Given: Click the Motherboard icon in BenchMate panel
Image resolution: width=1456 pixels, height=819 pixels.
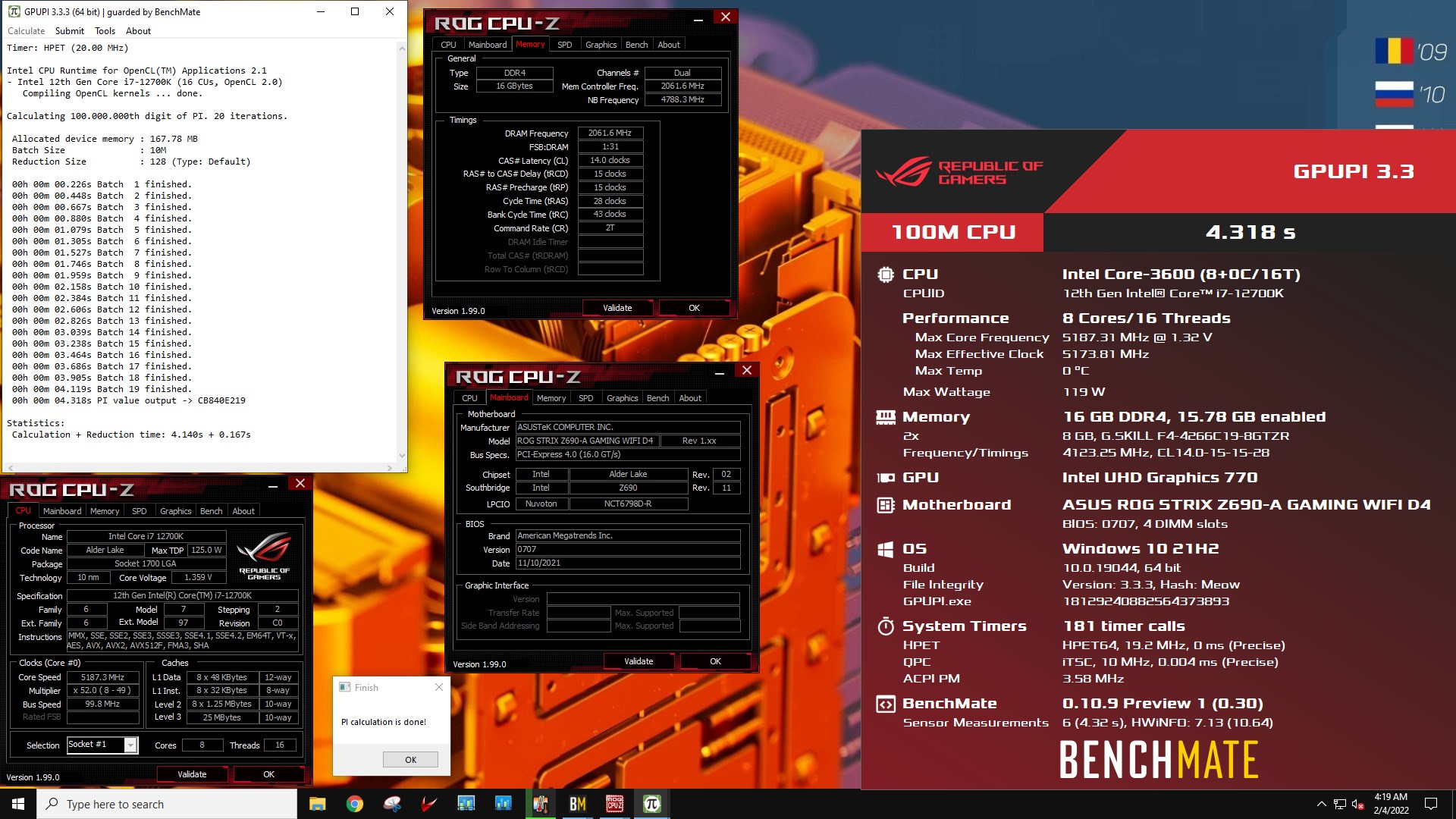Looking at the screenshot, I should (886, 505).
